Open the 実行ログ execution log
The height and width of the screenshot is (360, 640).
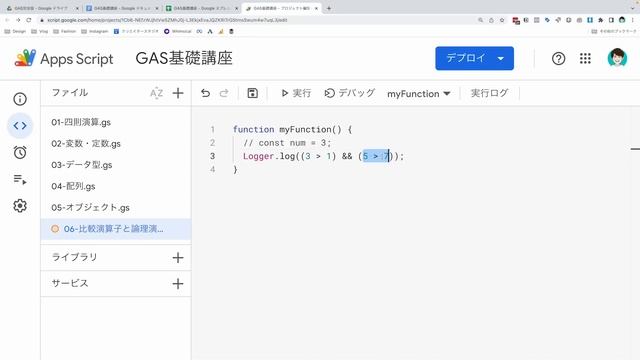tap(489, 93)
